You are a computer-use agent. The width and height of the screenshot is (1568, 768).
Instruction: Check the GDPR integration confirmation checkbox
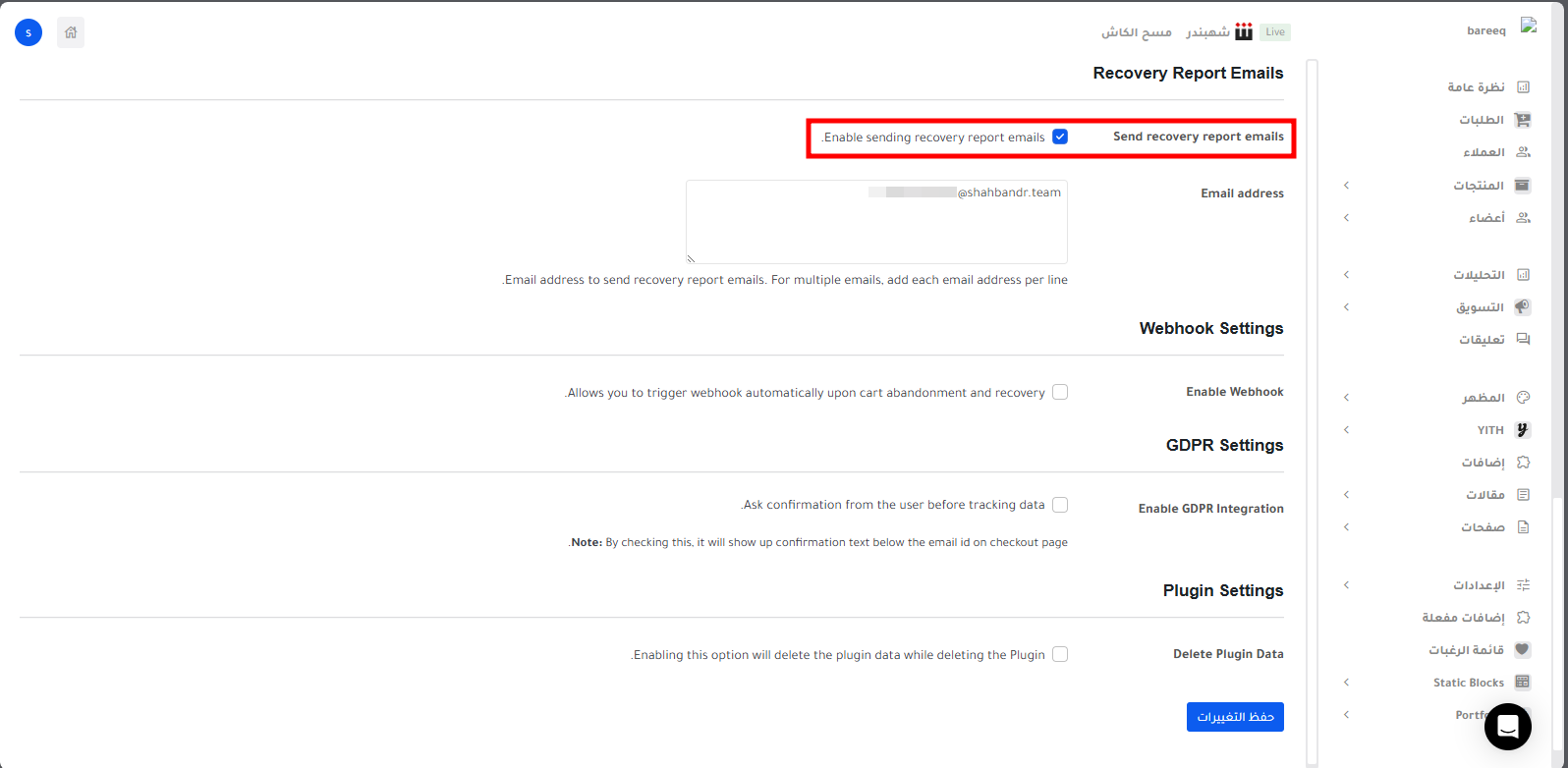click(x=1060, y=505)
